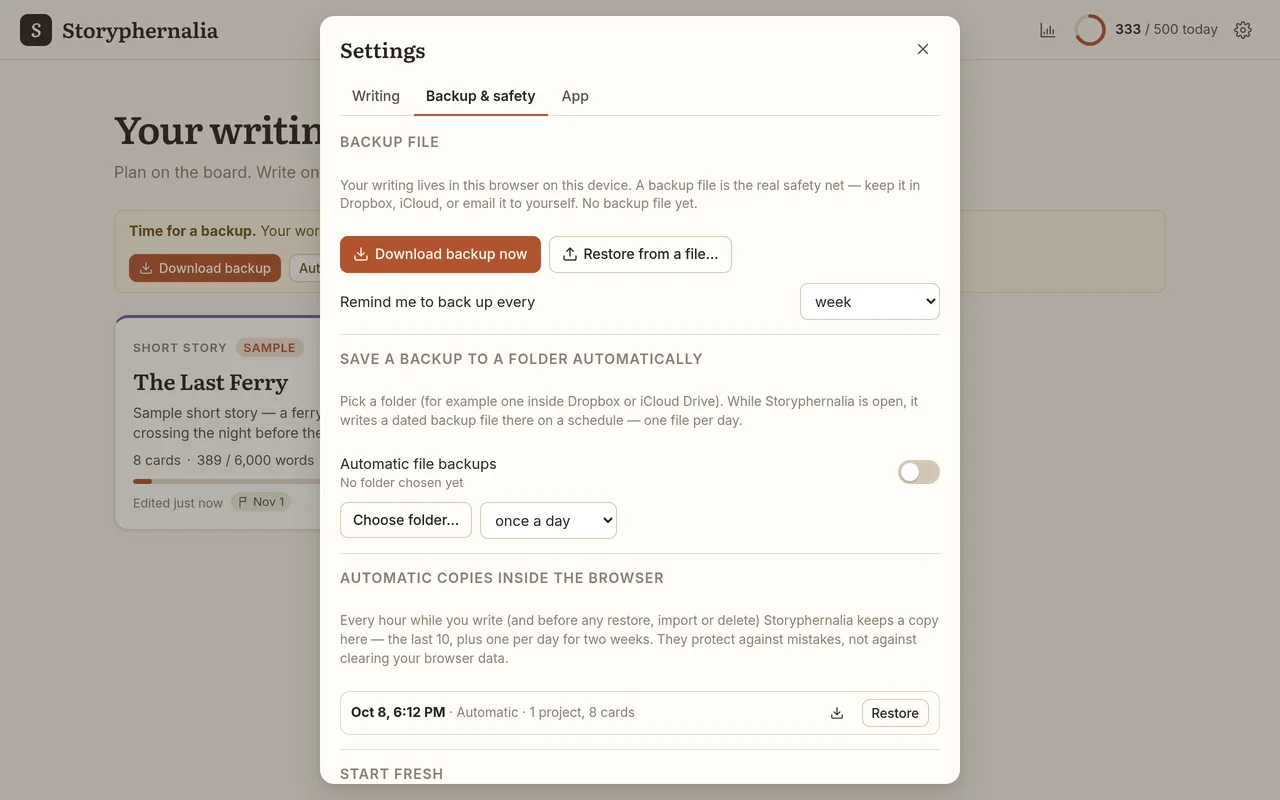
Task: Click the SAMPLE badge on the card
Action: click(x=270, y=348)
